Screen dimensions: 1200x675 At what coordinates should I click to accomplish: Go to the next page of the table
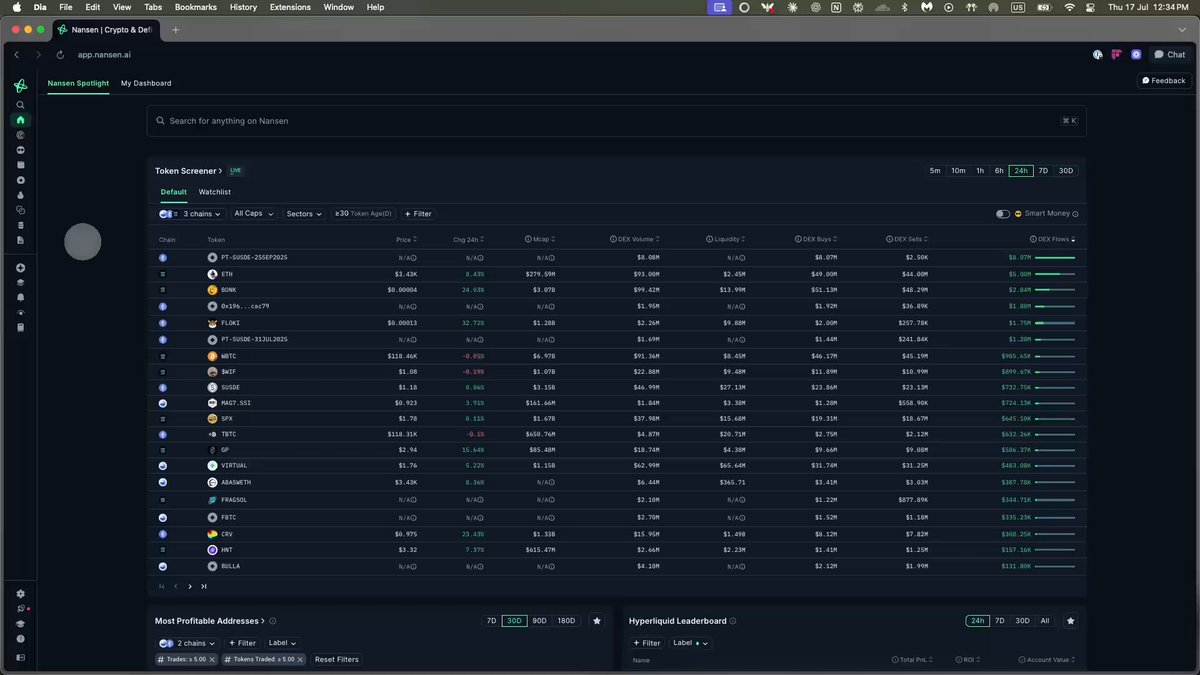[x=190, y=586]
